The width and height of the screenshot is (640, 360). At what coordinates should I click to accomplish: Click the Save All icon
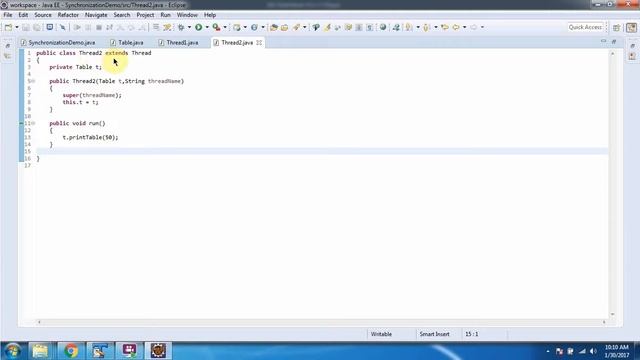(x=37, y=27)
